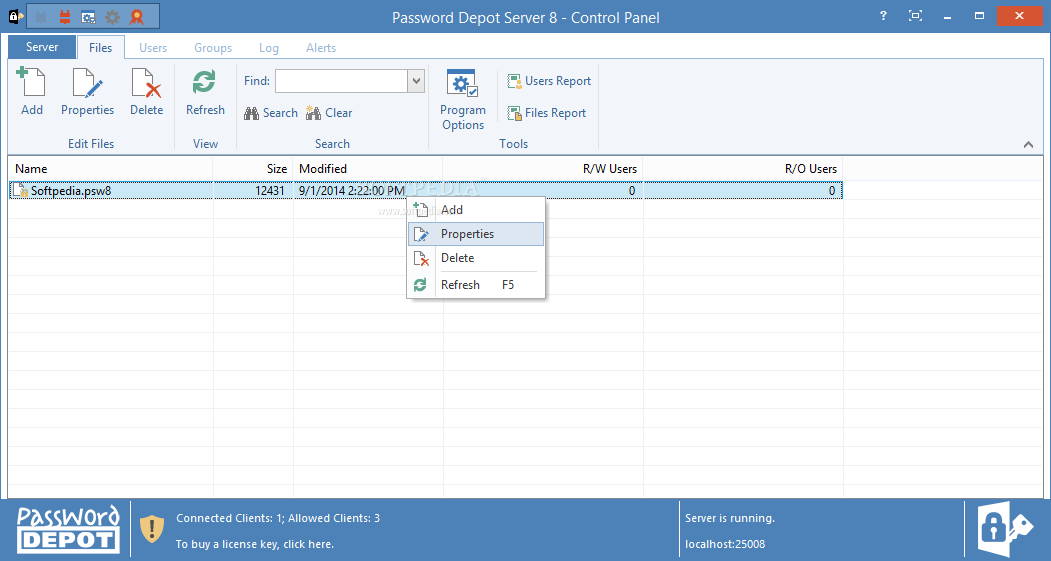Collapse the ribbon with the chevron arrow
This screenshot has height=561, width=1051.
point(1028,144)
